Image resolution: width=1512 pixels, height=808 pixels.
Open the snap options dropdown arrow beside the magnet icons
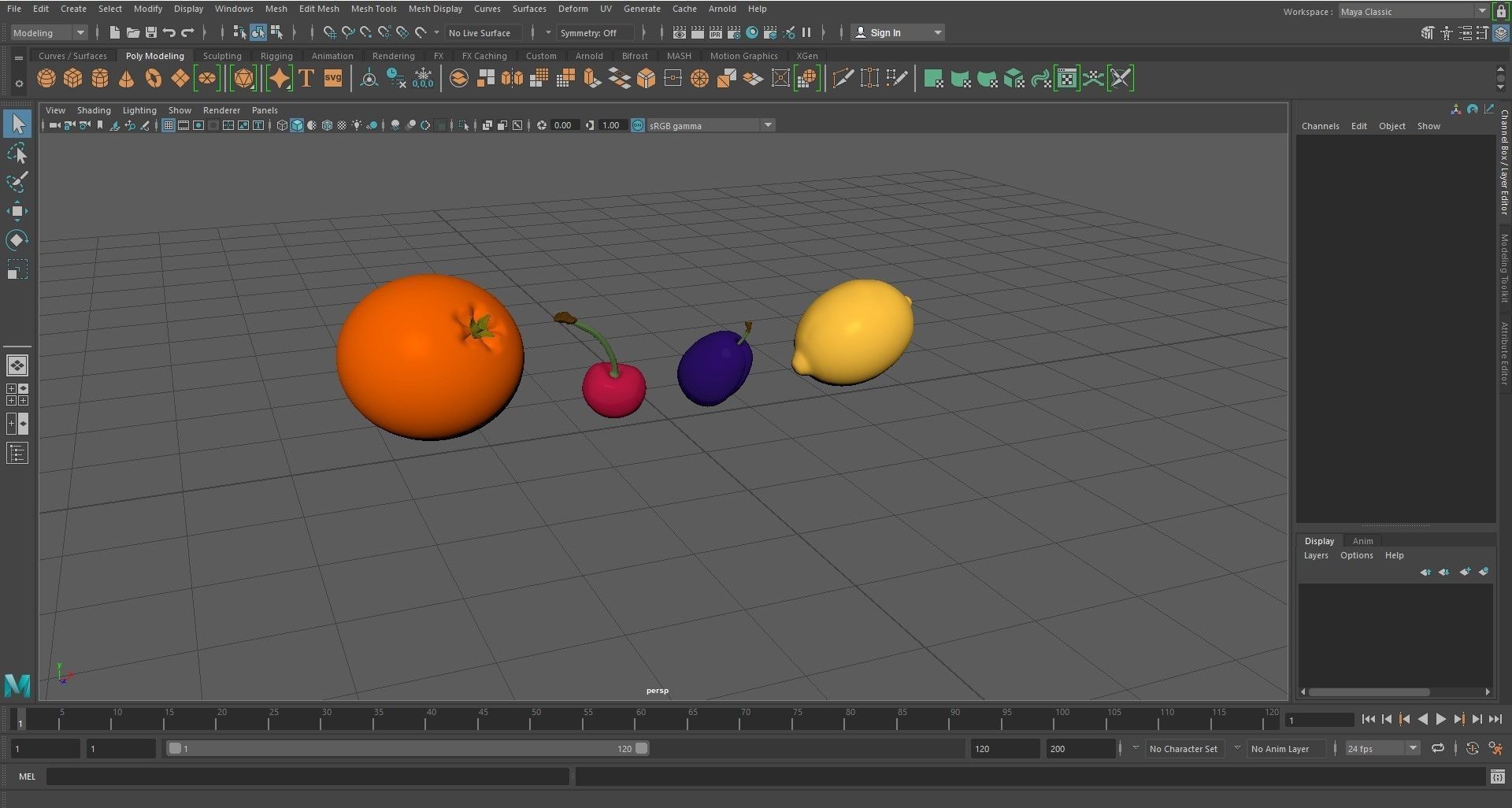[436, 32]
